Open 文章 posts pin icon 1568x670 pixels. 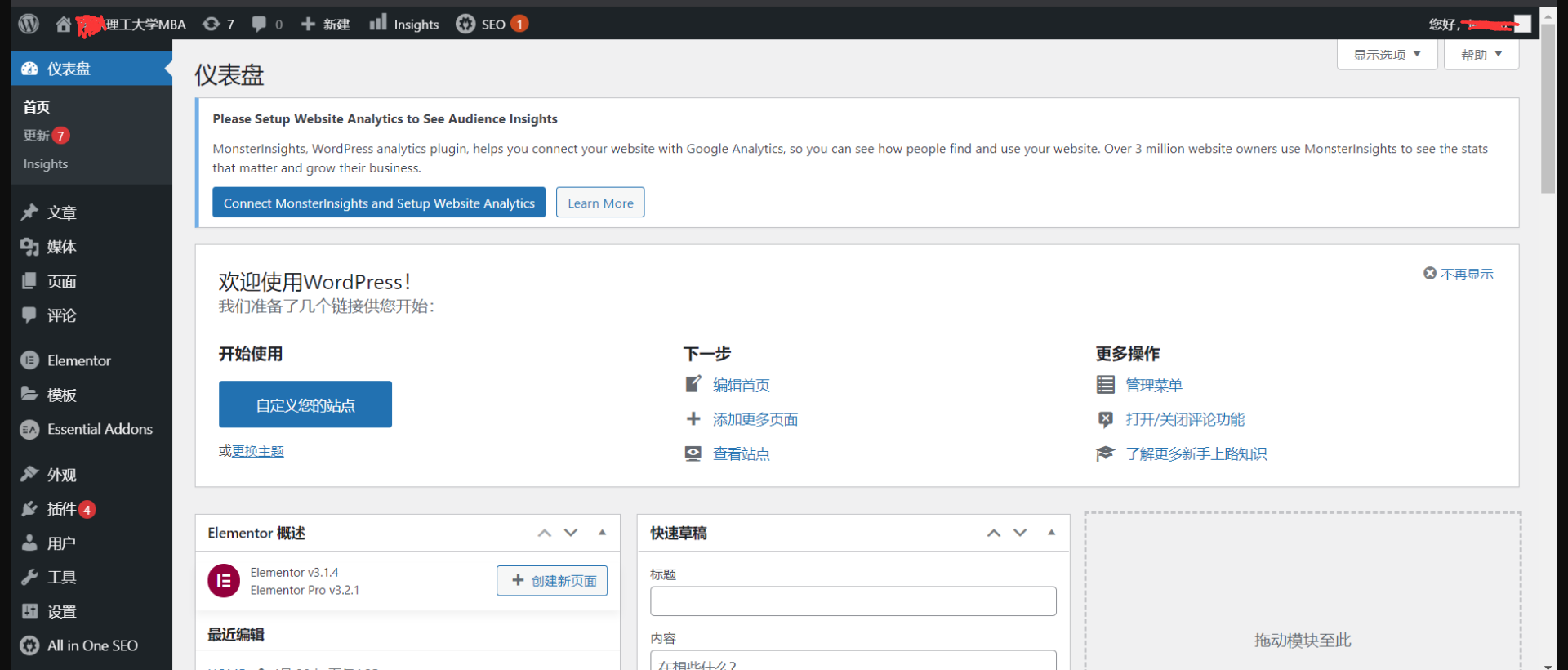click(x=29, y=212)
